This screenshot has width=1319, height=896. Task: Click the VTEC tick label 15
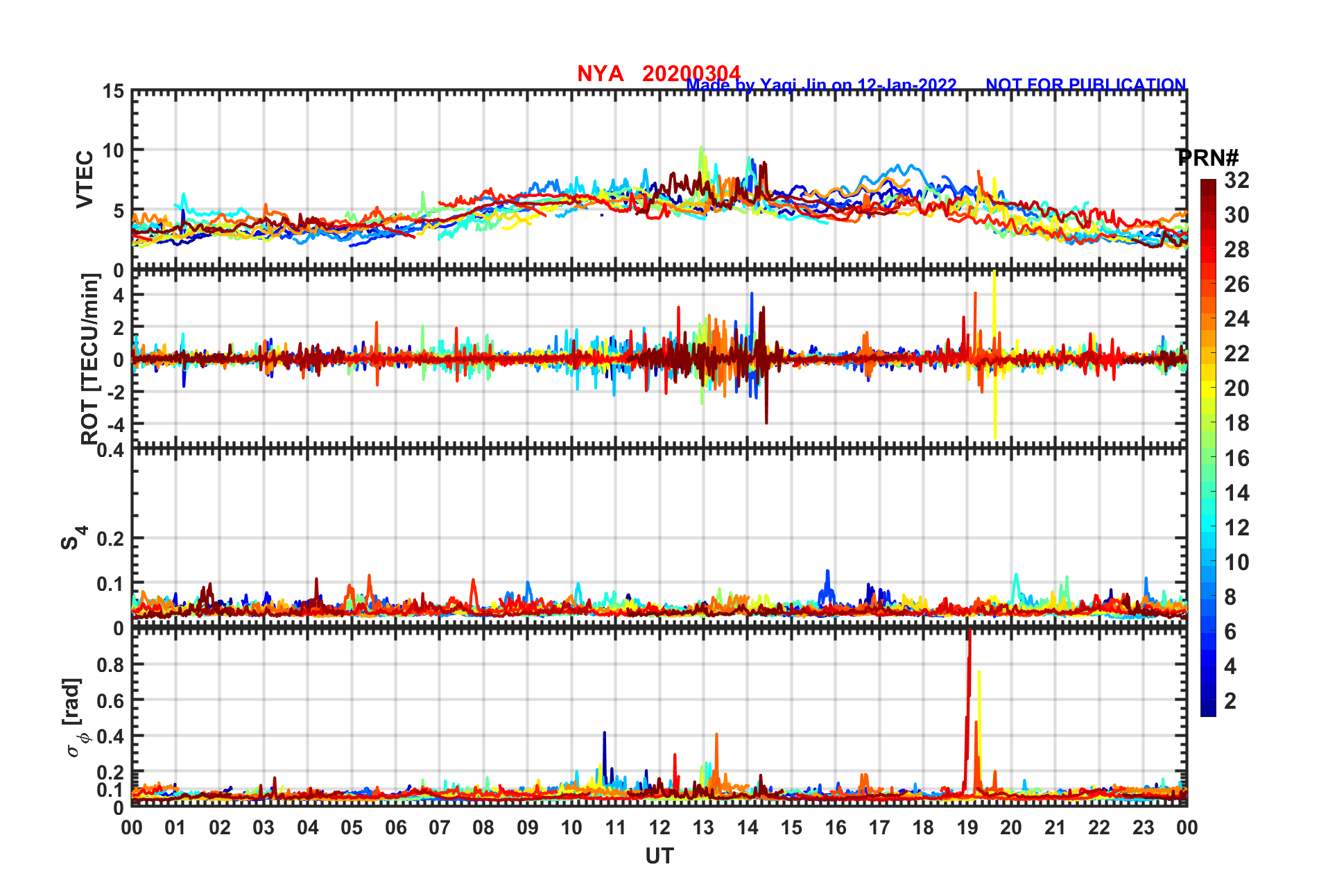tap(114, 92)
